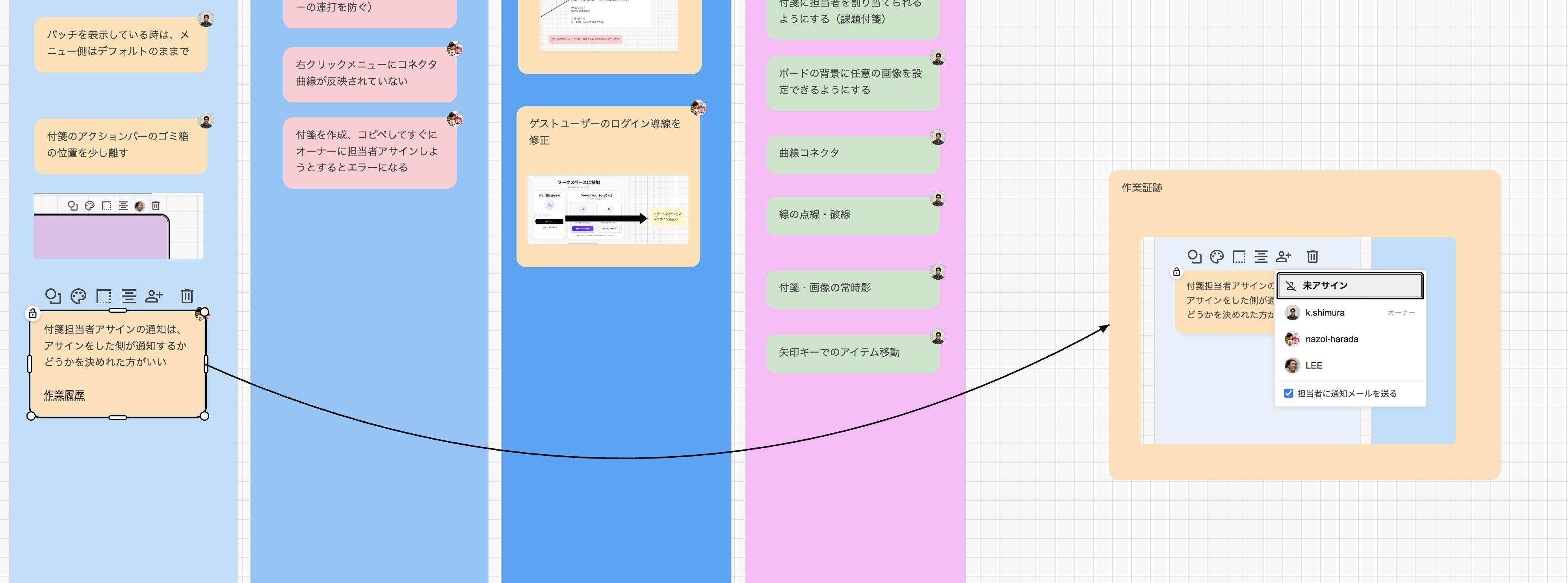
Task: Toggle the 担当者に通知メールを送る checkbox
Action: pos(1289,393)
